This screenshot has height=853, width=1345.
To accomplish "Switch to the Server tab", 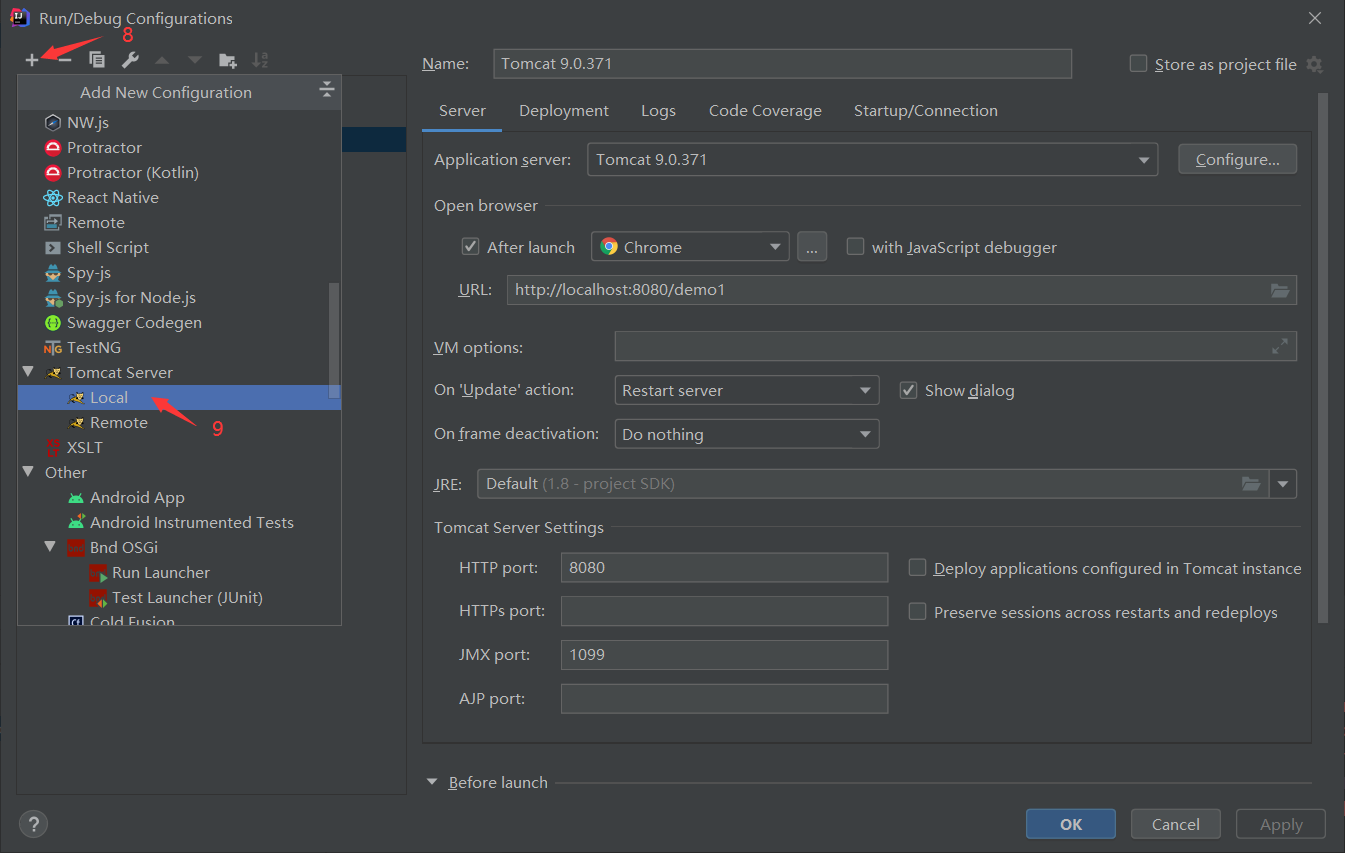I will click(x=462, y=111).
